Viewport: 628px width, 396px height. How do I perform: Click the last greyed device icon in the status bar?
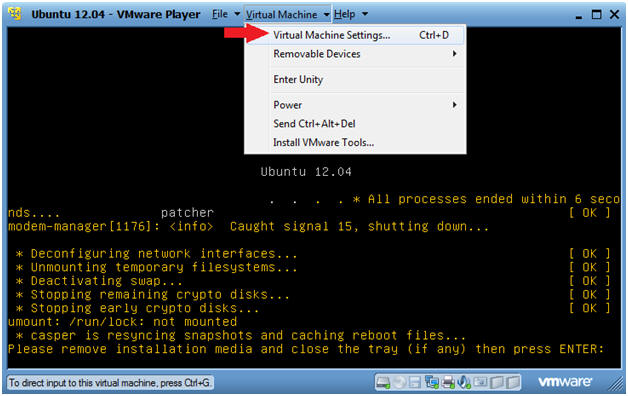coord(513,382)
